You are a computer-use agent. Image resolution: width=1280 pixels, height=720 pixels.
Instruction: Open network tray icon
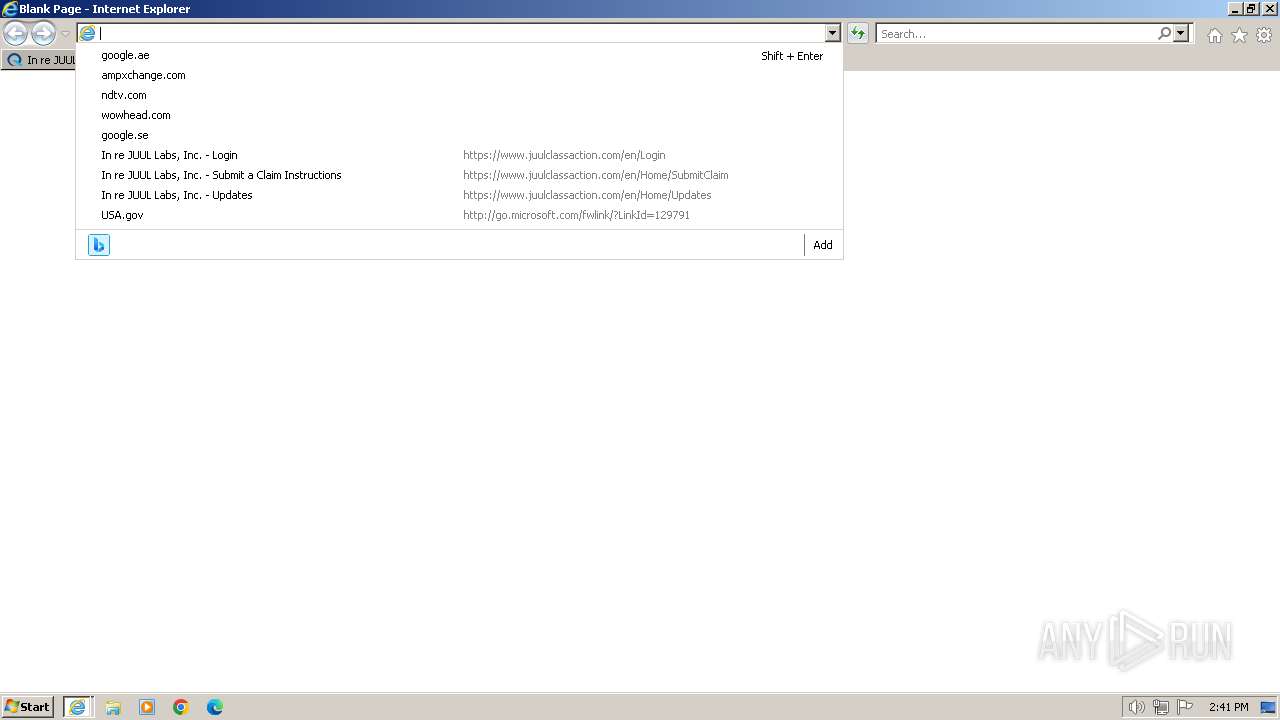1161,707
